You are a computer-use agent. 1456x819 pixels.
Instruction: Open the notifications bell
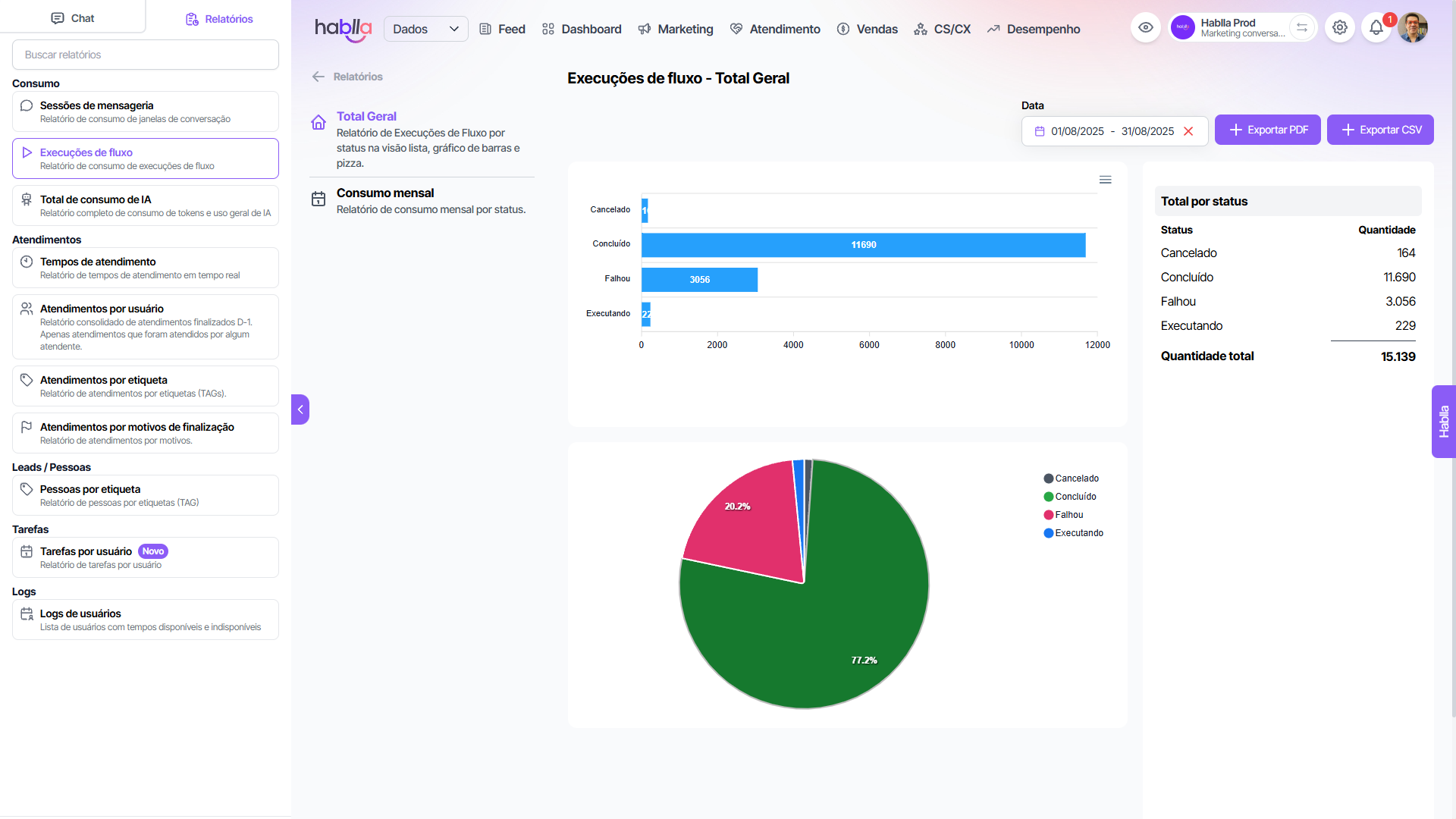click(x=1376, y=28)
